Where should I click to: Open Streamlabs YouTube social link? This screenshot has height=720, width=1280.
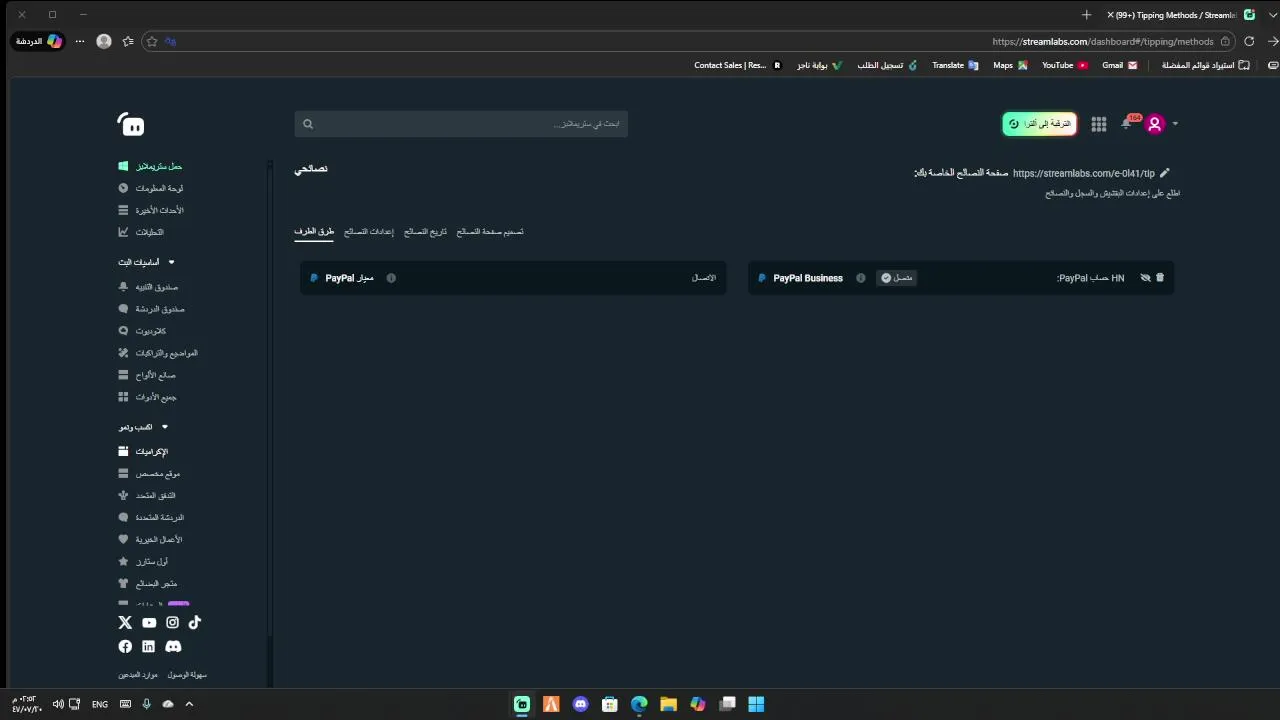pos(149,622)
